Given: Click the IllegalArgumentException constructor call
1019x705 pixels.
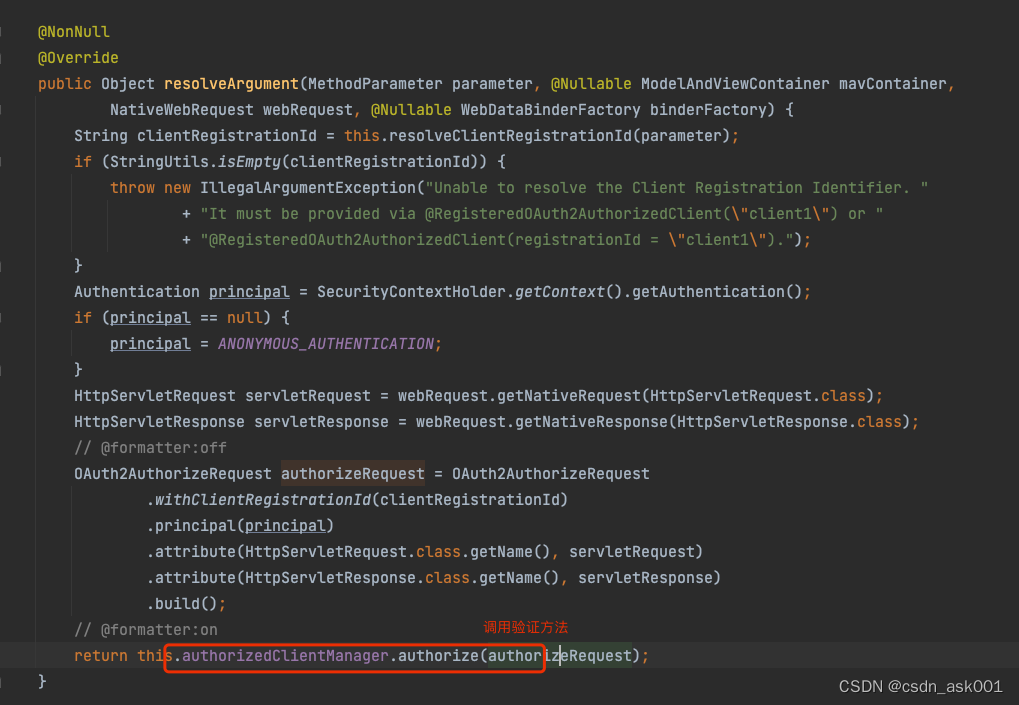Looking at the screenshot, I should tap(305, 187).
